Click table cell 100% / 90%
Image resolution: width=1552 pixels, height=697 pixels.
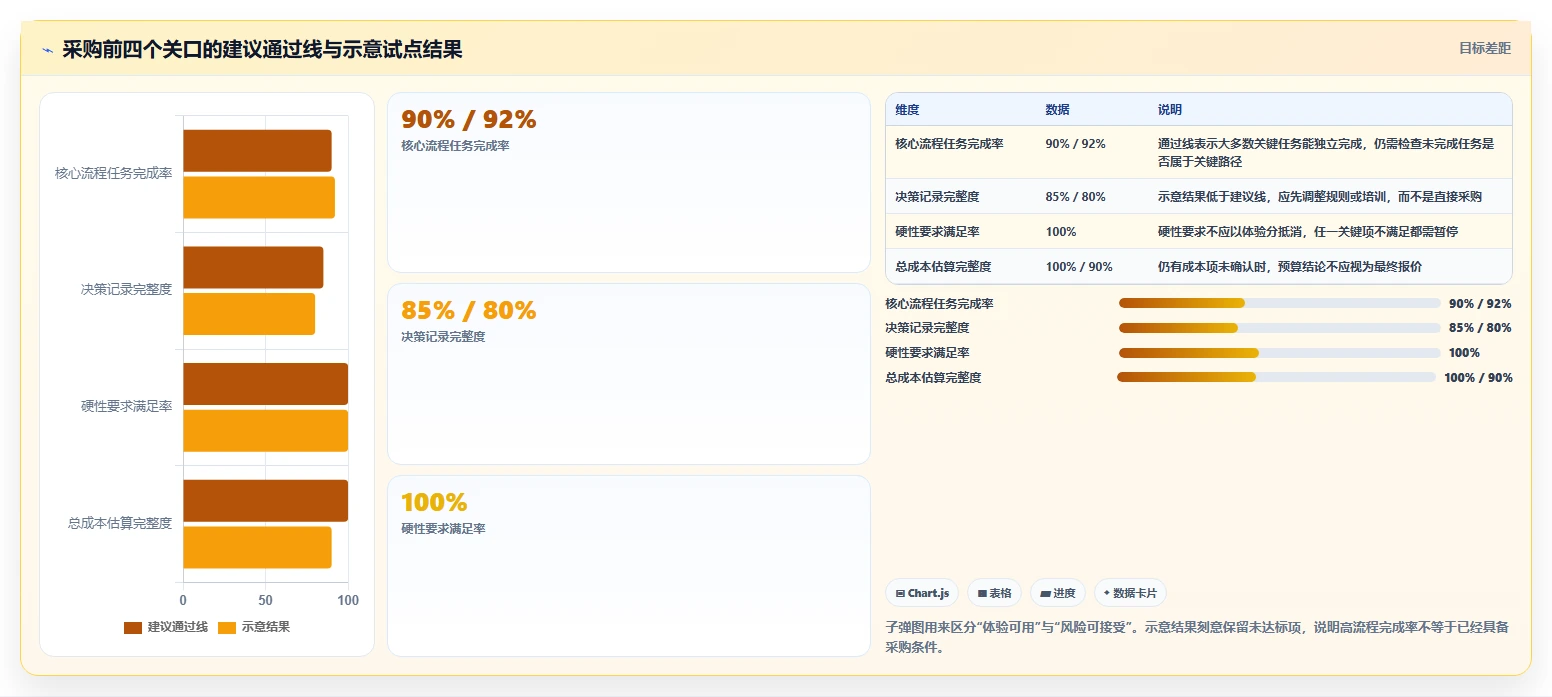pyautogui.click(x=1079, y=266)
